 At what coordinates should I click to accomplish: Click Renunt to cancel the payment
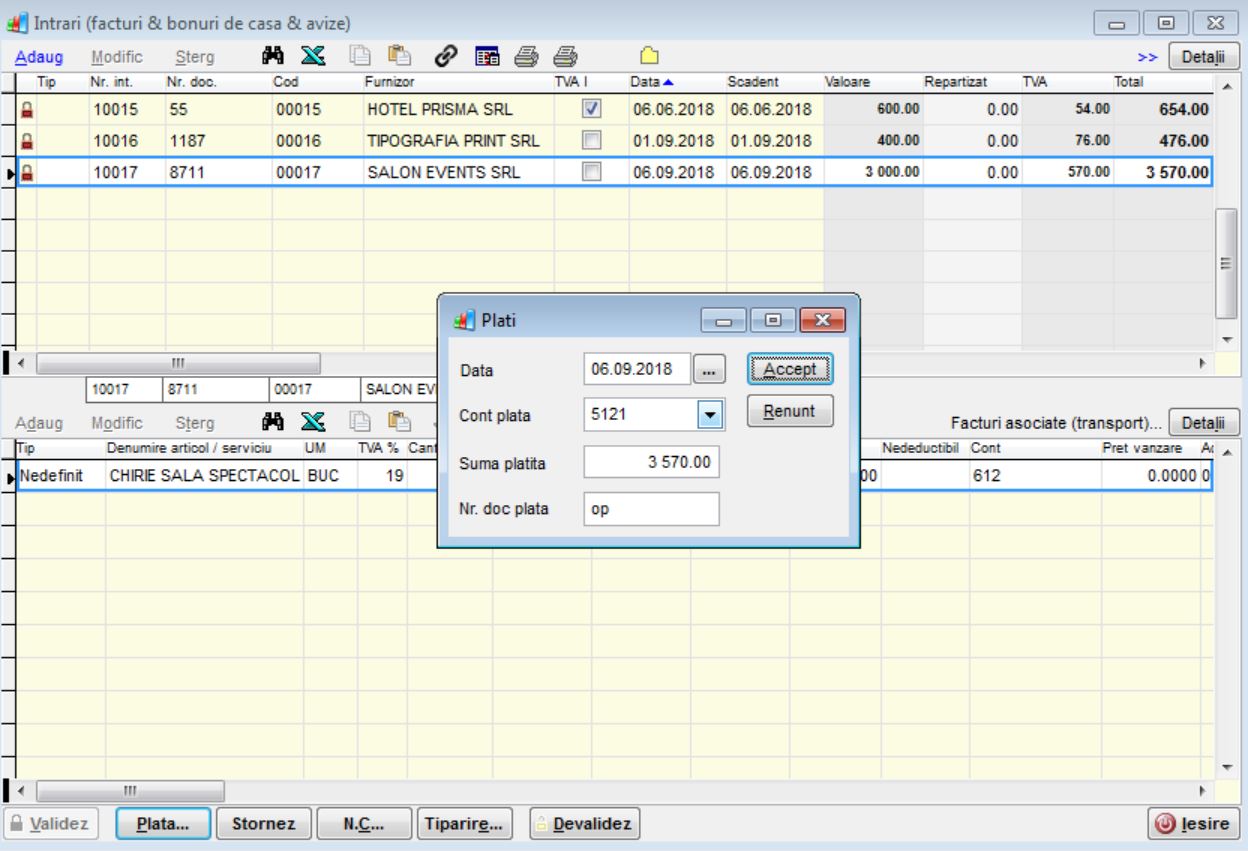coord(790,411)
